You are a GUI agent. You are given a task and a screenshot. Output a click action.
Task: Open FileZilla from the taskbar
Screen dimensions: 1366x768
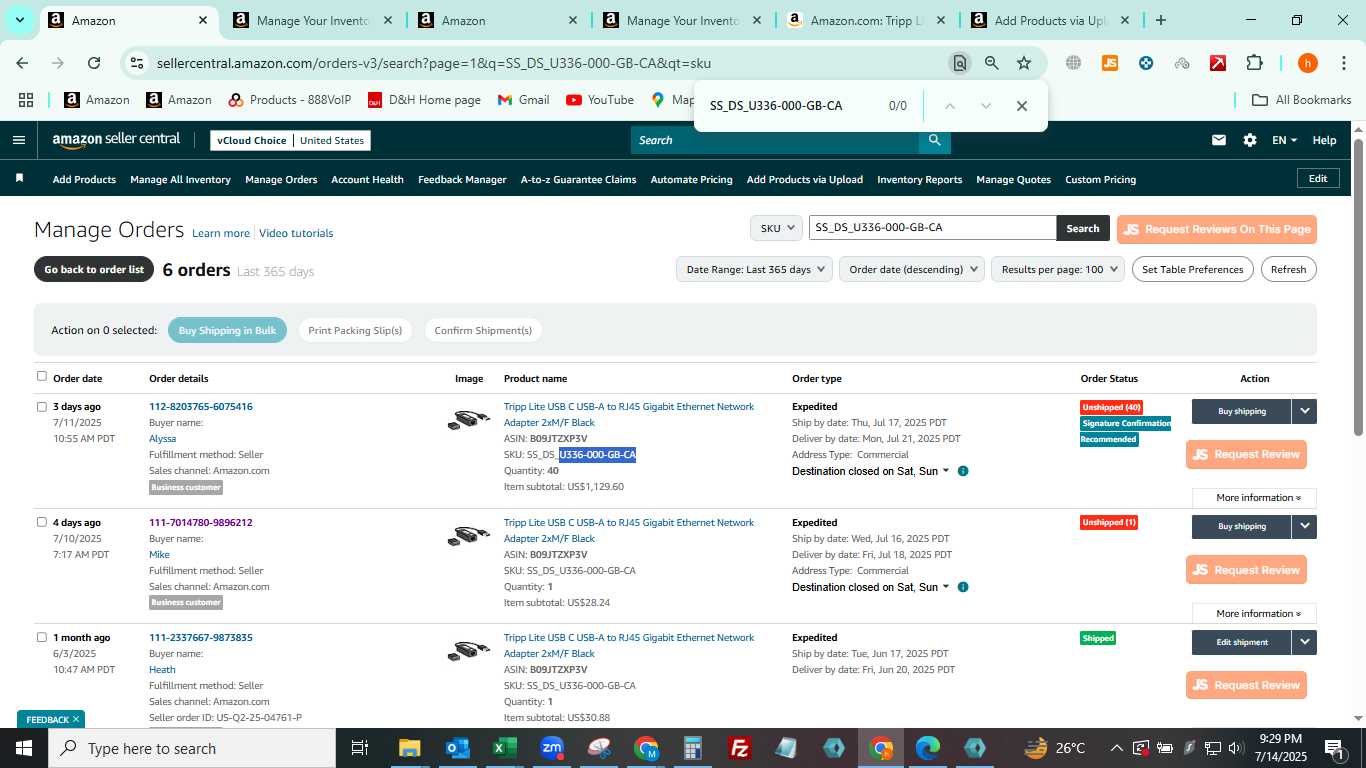click(x=740, y=748)
